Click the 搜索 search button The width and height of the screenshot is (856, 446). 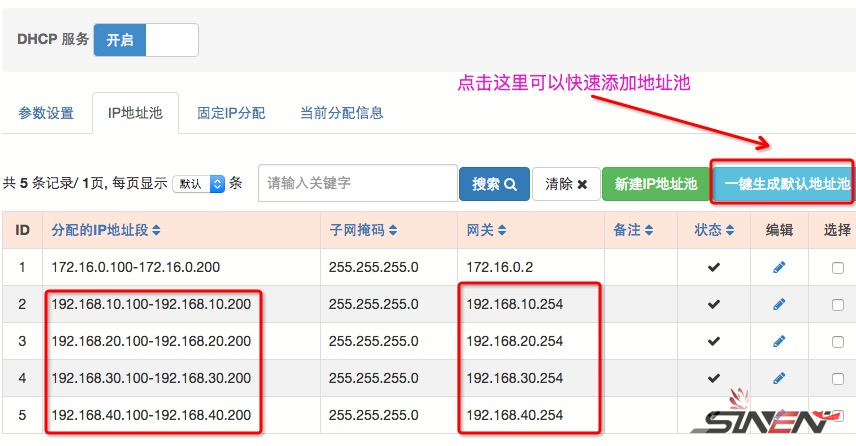tap(494, 184)
